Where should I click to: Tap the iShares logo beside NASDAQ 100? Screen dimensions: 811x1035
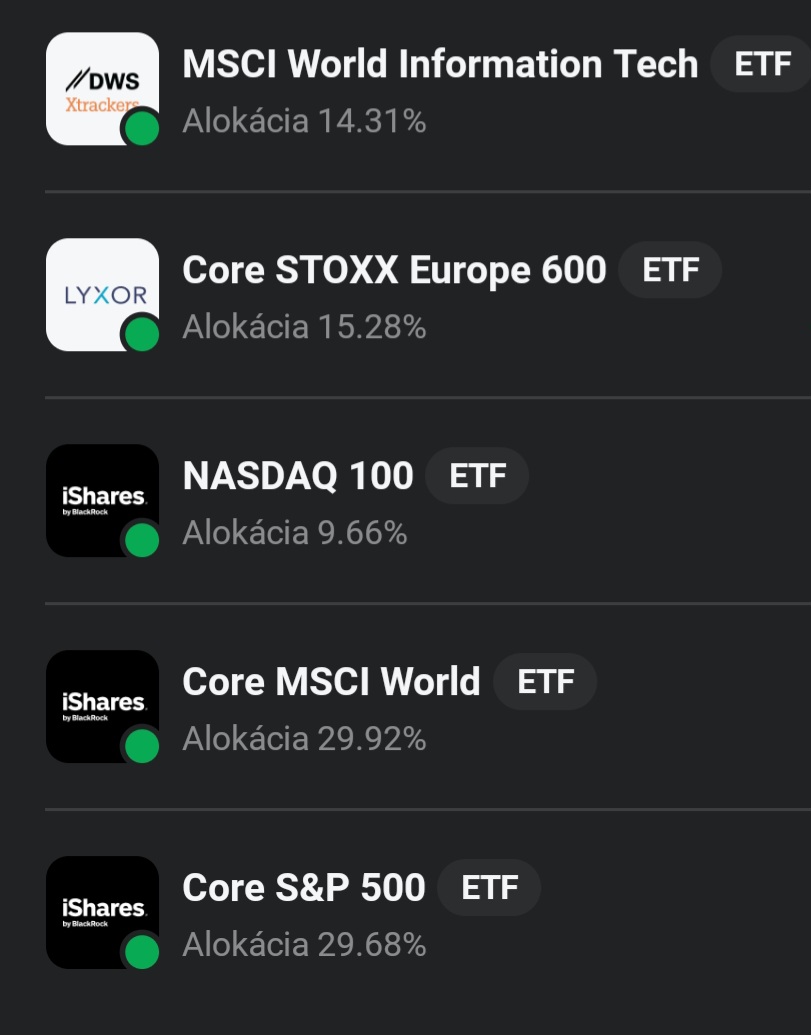[x=101, y=498]
